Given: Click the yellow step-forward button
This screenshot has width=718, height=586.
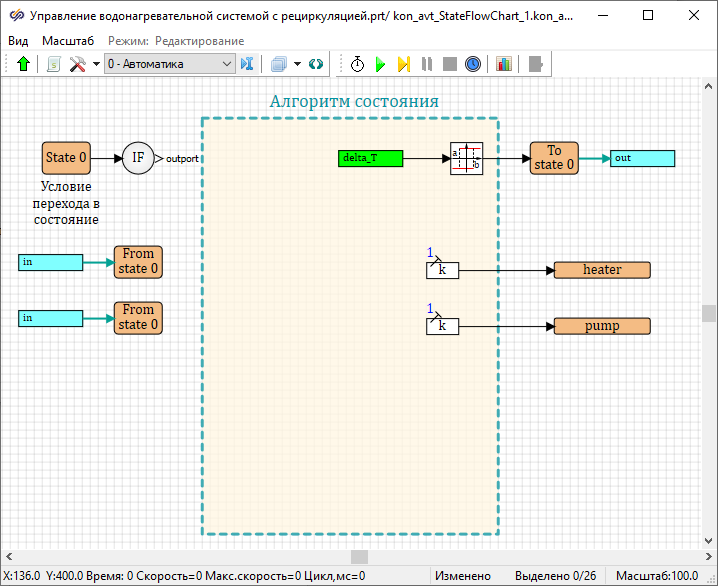Looking at the screenshot, I should pyautogui.click(x=403, y=64).
